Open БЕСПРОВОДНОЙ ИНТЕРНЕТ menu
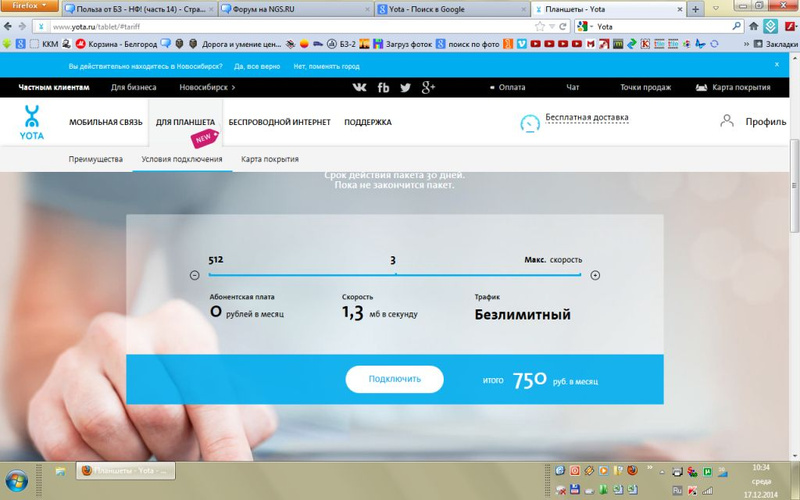Viewport: 800px width, 500px height. click(x=280, y=122)
